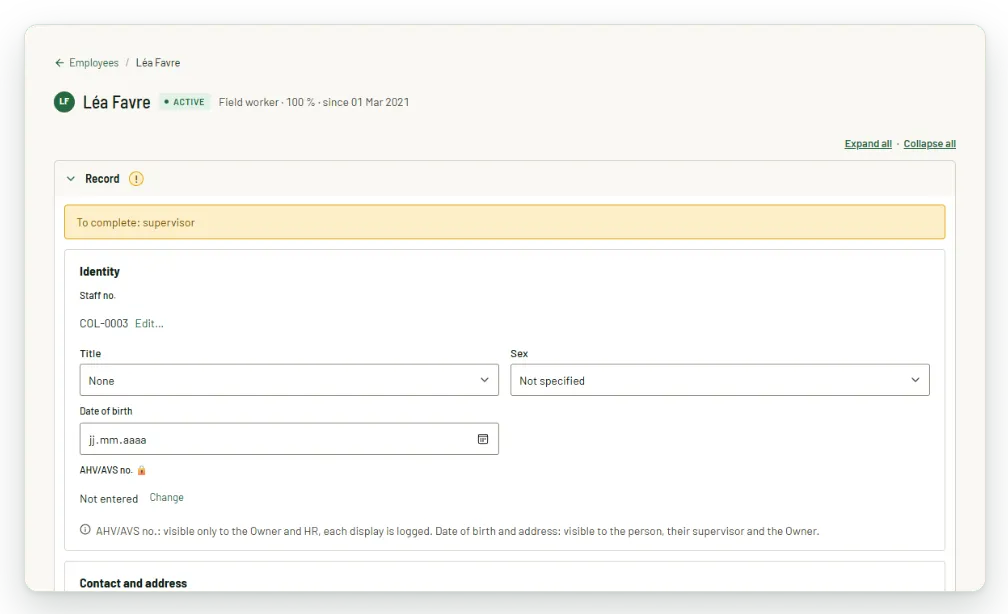Click the Léa Favre page title
Screen dimensions: 1008x614
point(116,102)
